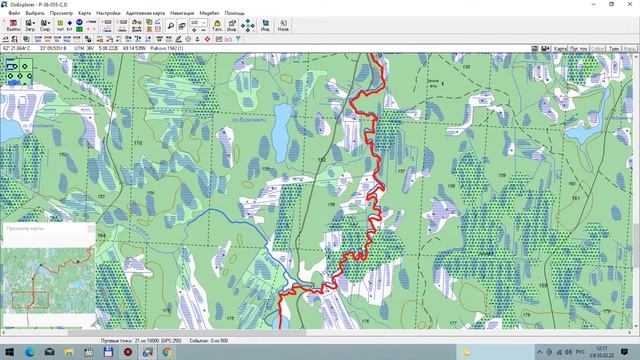Open the Windows Start menu
Viewport: 640px width, 360px height.
coord(9,352)
